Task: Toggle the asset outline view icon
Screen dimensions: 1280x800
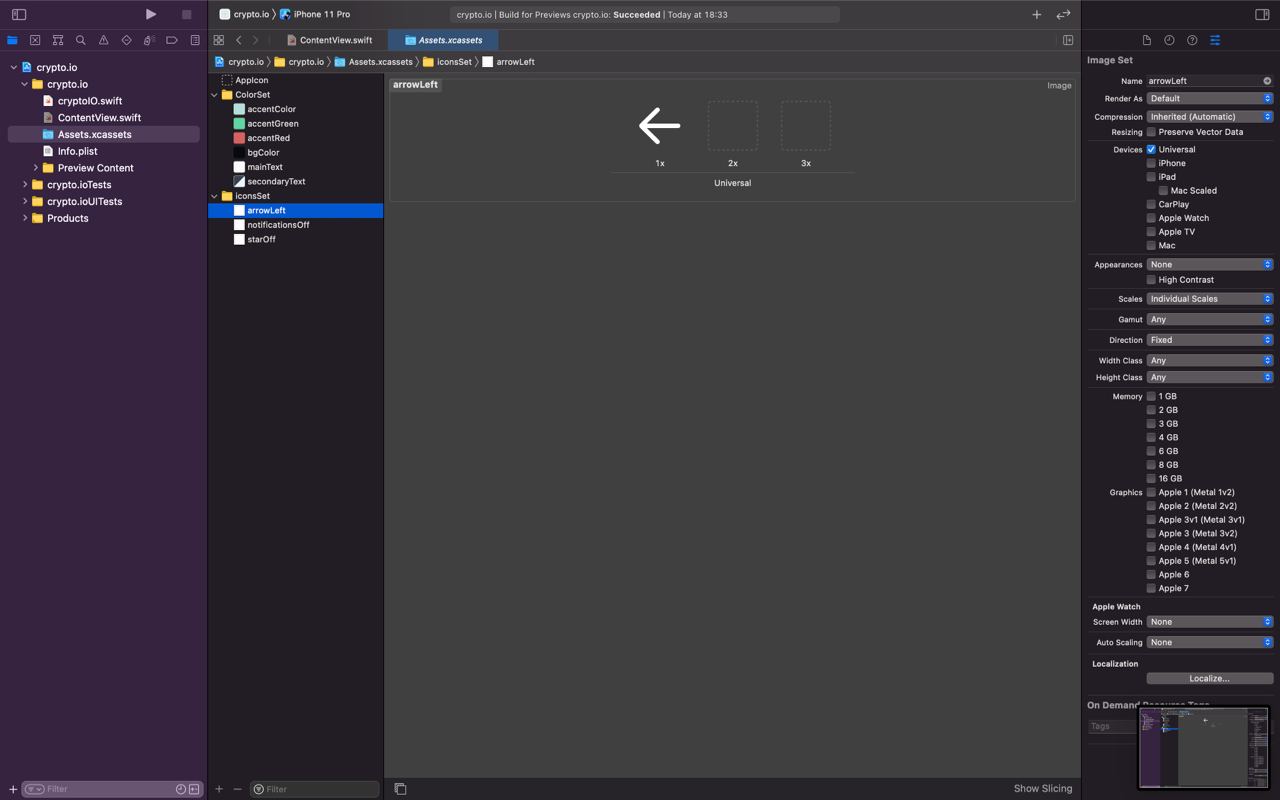Action: (400, 789)
